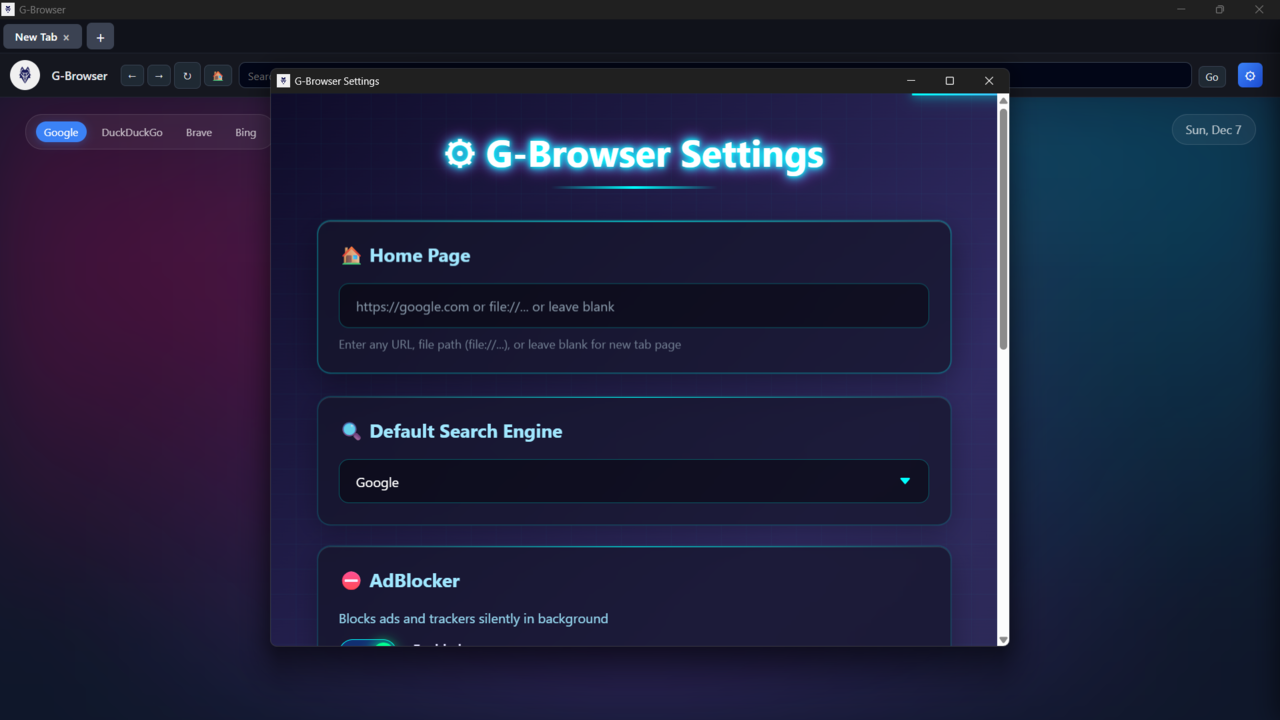The height and width of the screenshot is (720, 1280).
Task: Click the G-Browser icon in the settings title bar
Action: pyautogui.click(x=284, y=80)
